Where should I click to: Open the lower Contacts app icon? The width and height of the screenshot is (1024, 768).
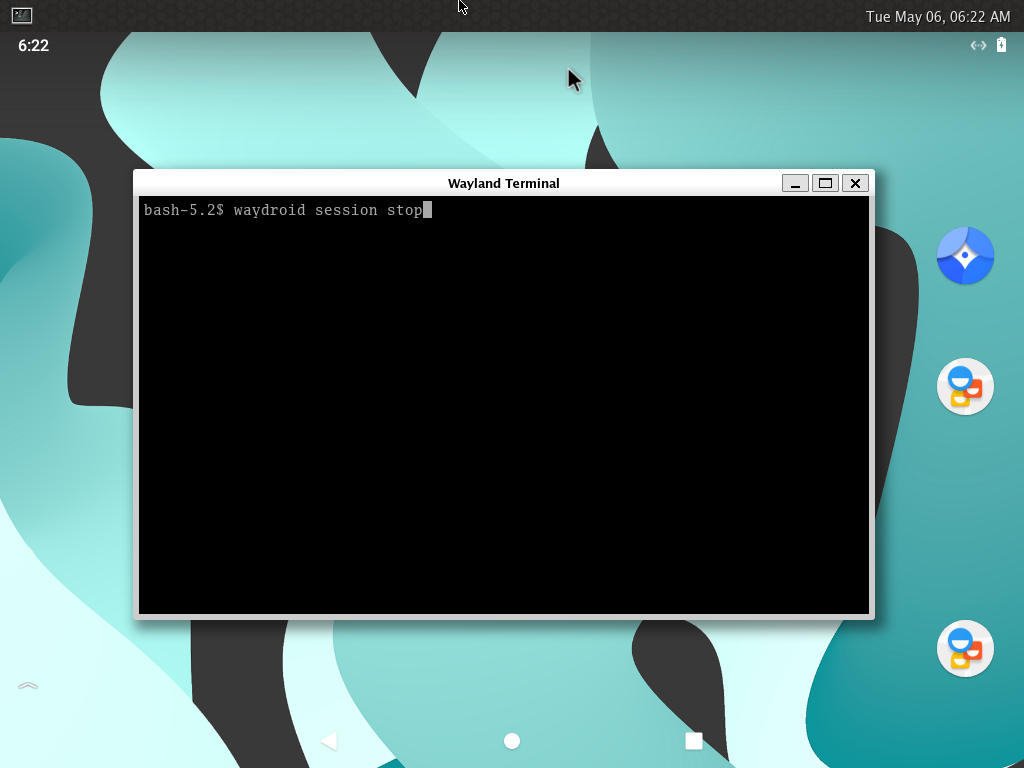965,649
